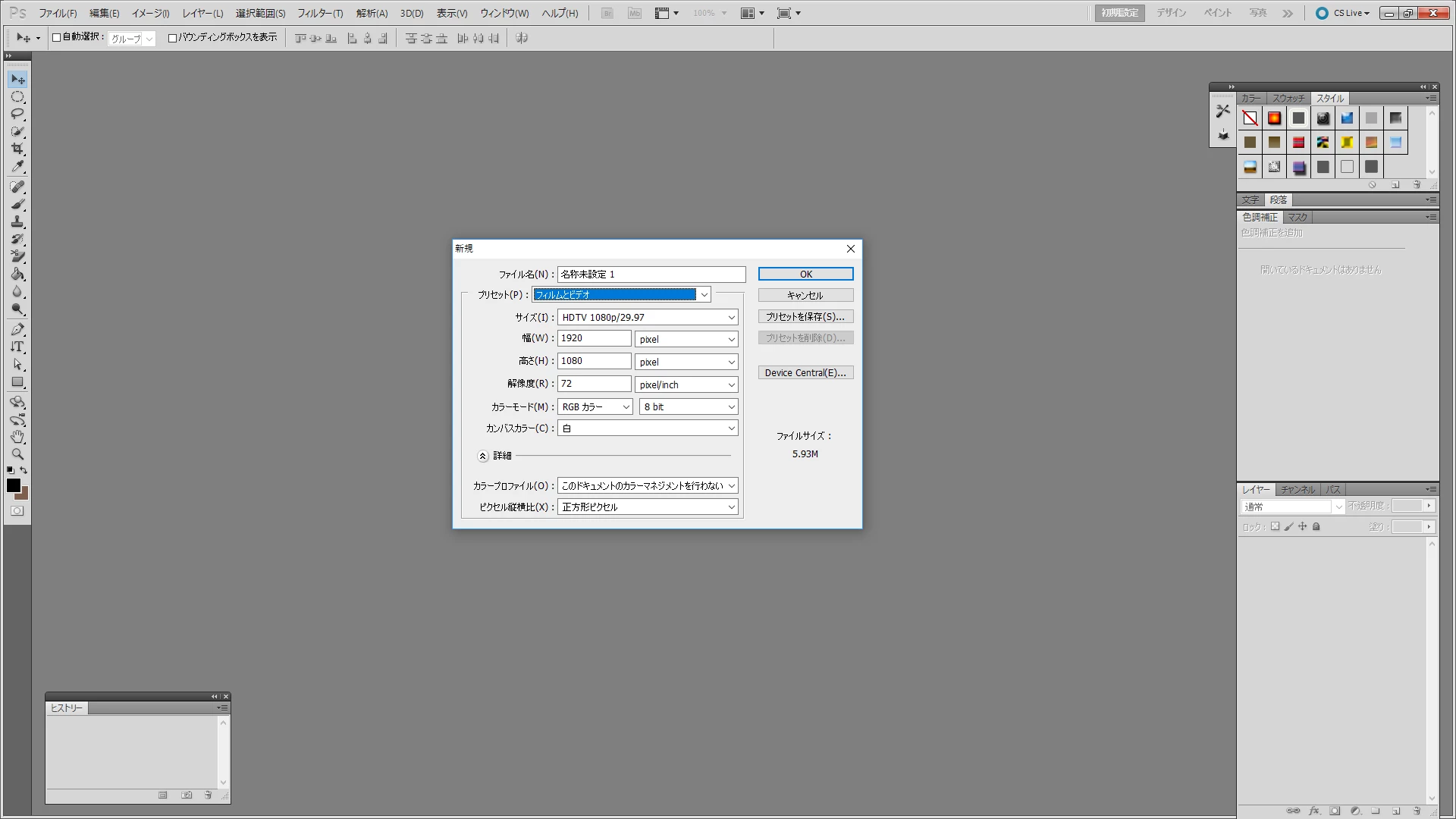Click the black foreground color swatch
This screenshot has width=1456, height=819.
(13, 485)
